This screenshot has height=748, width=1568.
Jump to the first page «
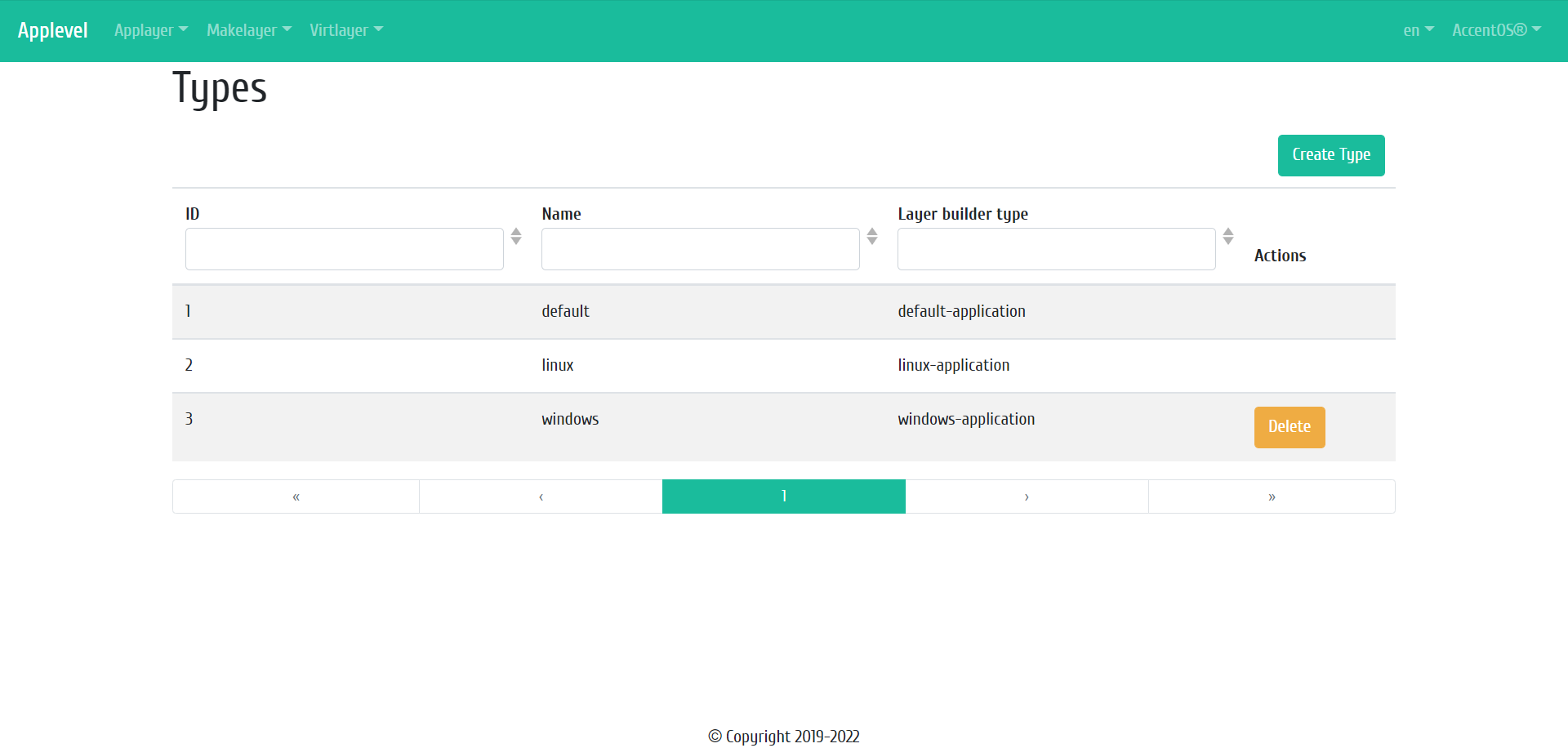pyautogui.click(x=296, y=496)
